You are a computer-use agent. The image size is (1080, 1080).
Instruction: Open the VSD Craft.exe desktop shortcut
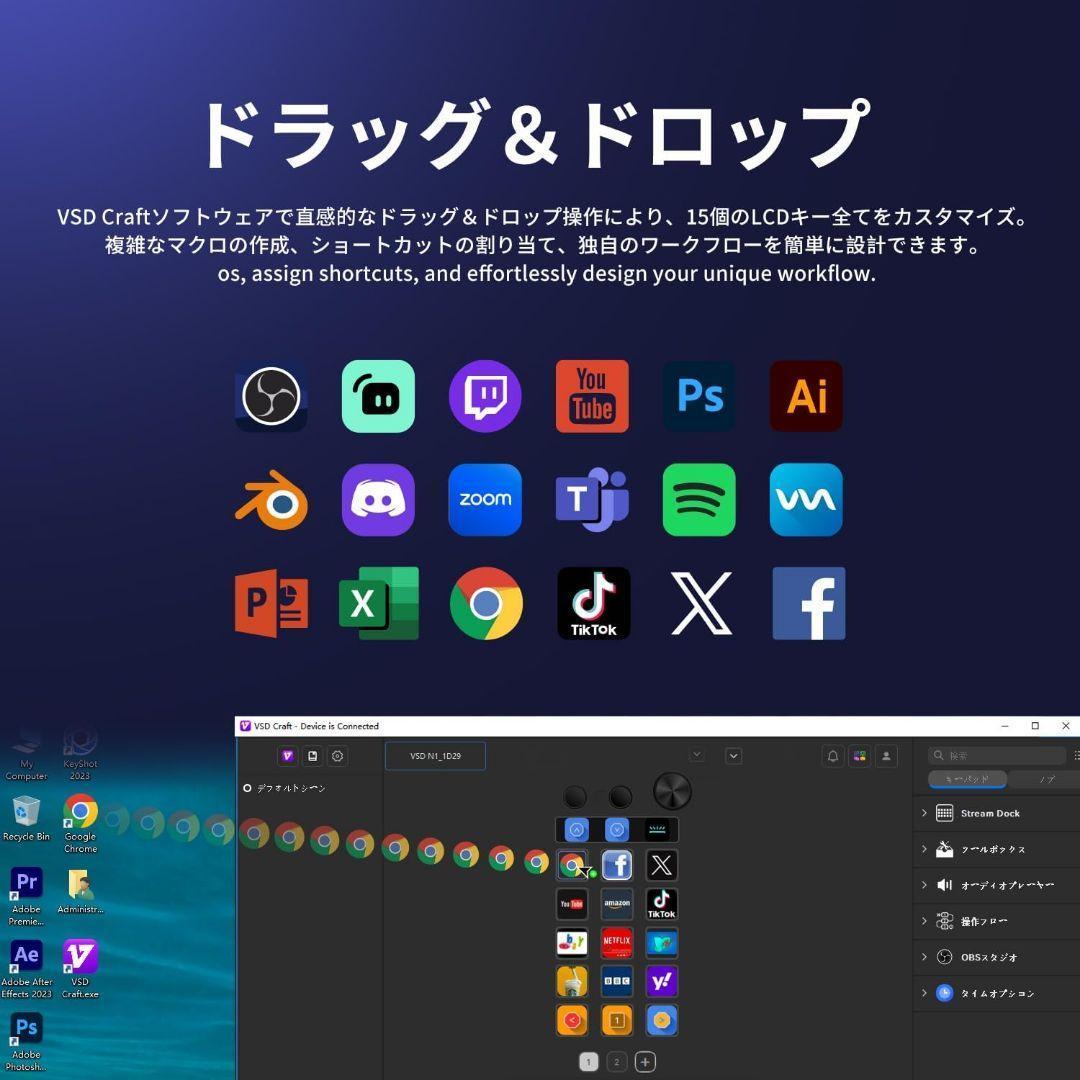coord(81,968)
